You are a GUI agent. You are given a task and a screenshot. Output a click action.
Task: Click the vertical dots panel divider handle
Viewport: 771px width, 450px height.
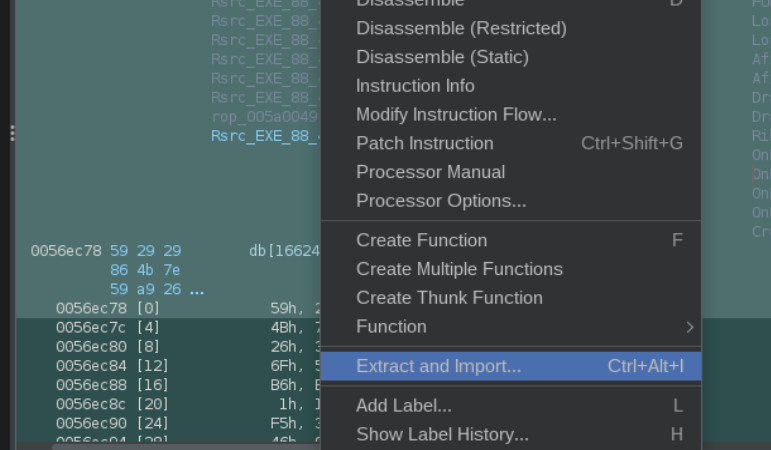click(x=12, y=133)
